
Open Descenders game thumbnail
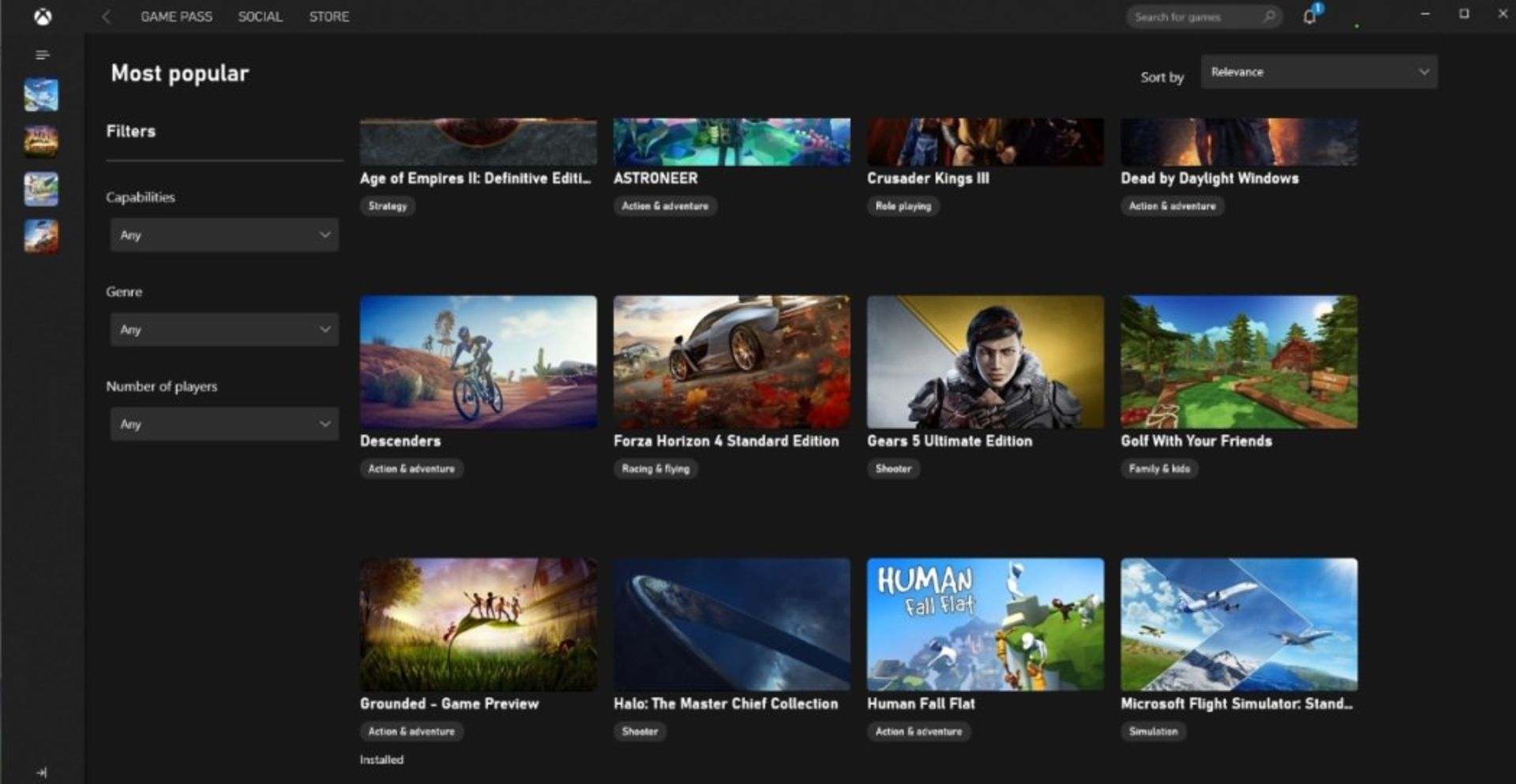(478, 362)
